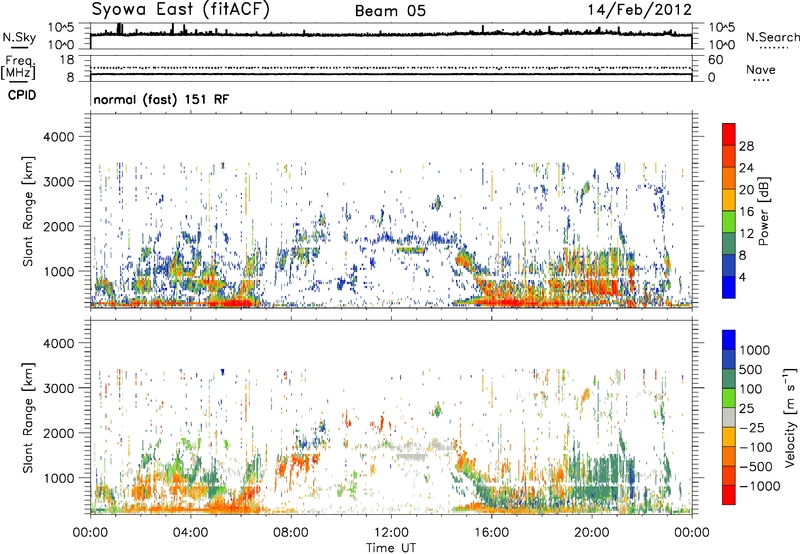Image resolution: width=800 pixels, height=554 pixels.
Task: Click the 'Power [dB]' colorbar title
Action: (764, 211)
